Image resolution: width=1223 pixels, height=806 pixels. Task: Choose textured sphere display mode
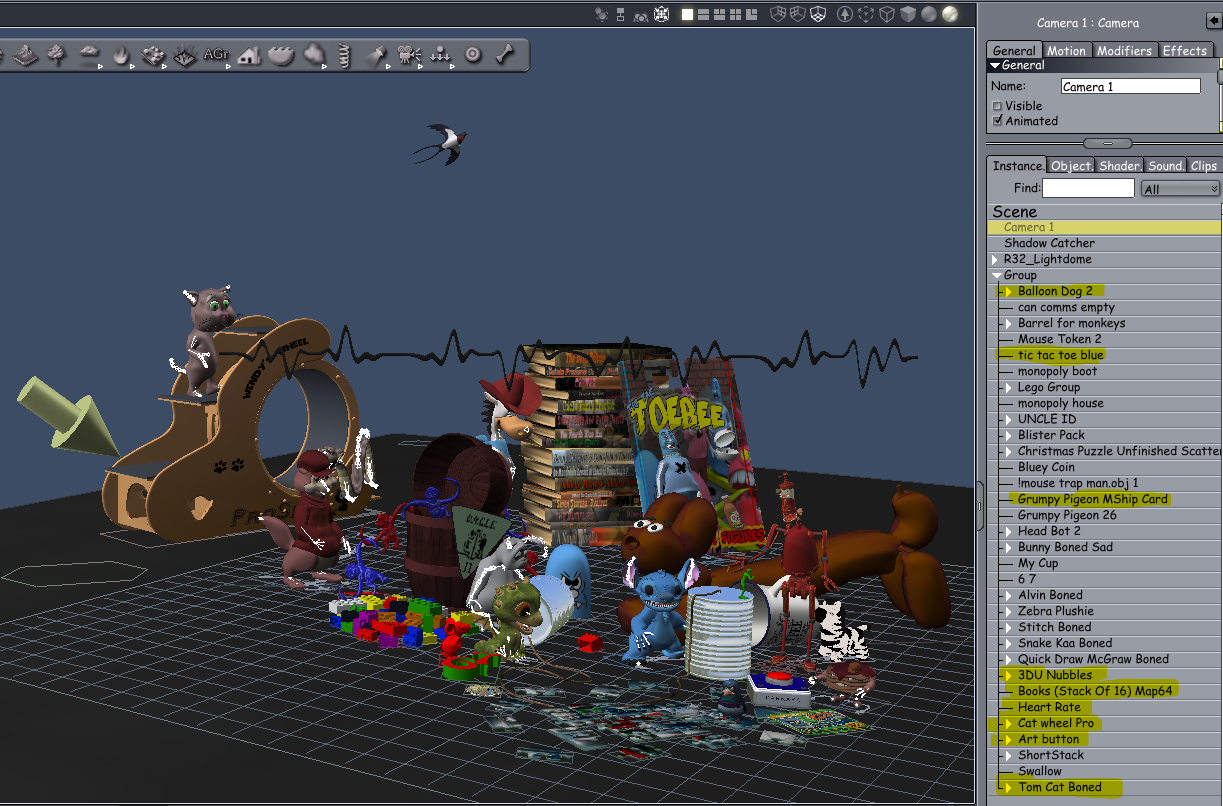949,14
